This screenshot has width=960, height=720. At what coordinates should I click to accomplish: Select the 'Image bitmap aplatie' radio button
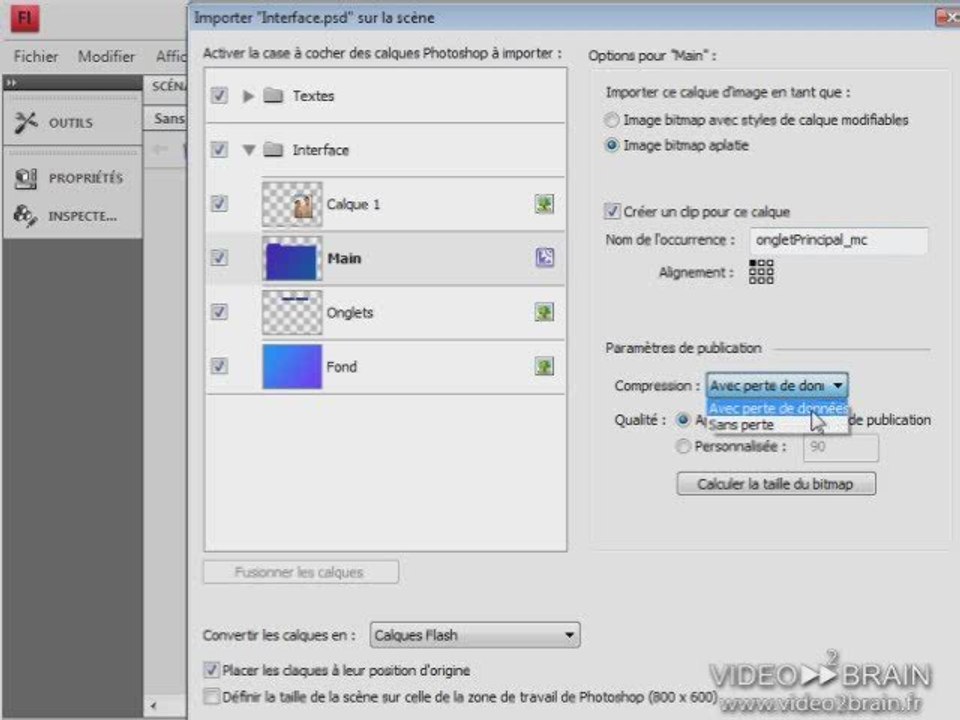pos(612,145)
